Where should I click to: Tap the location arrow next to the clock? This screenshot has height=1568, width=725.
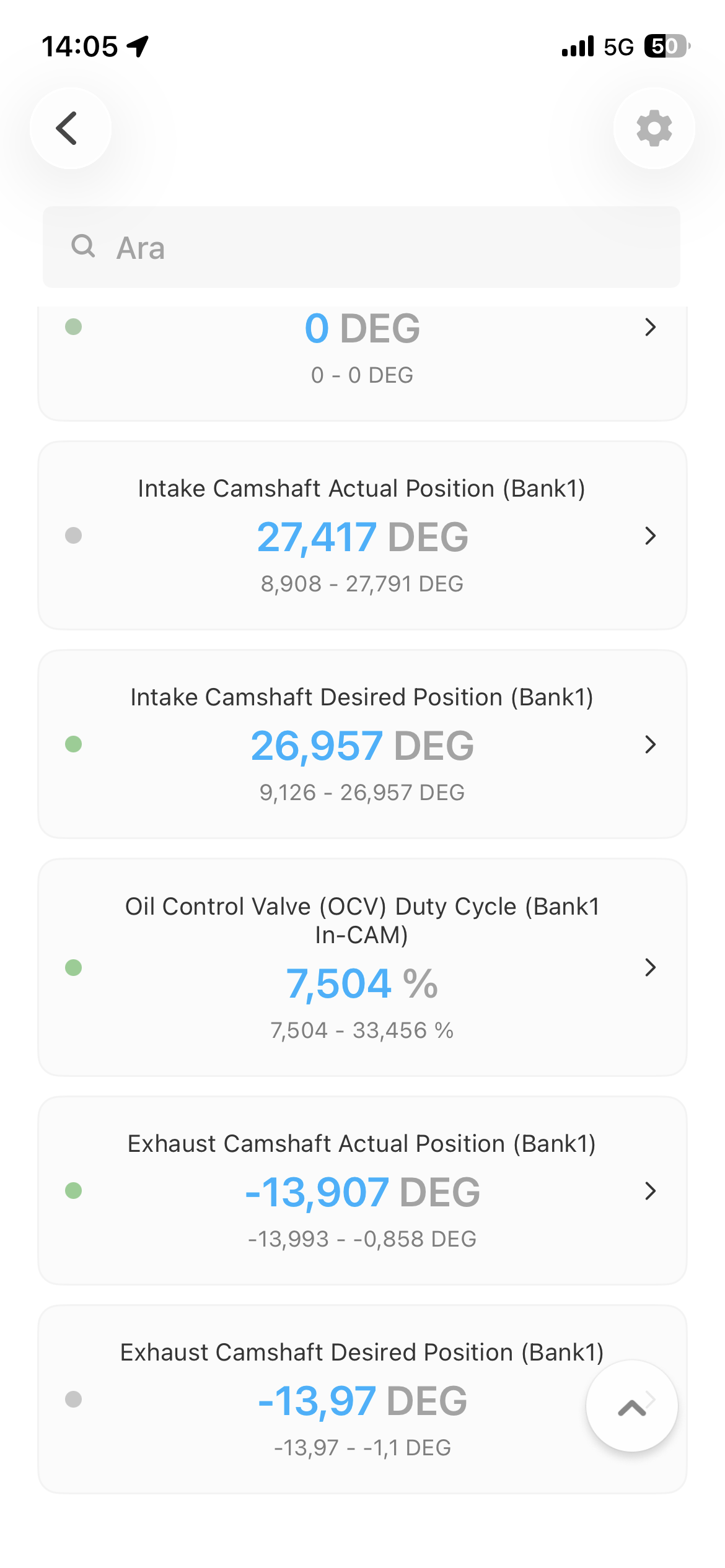point(138,46)
